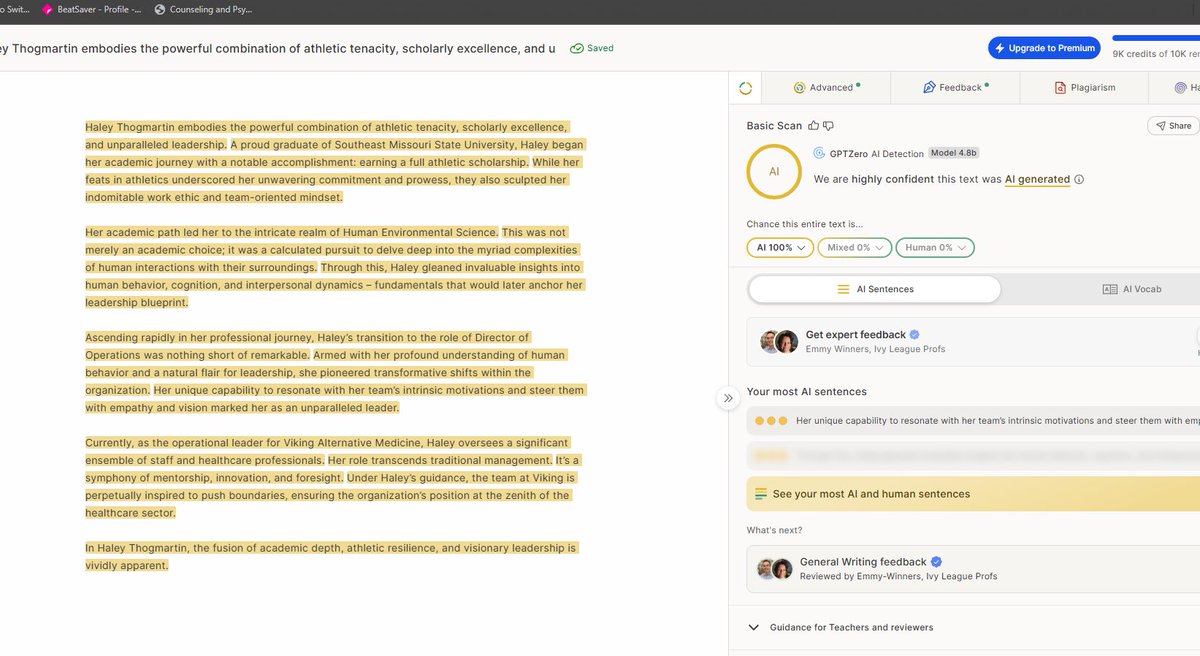Open Get expert feedback card

[x=973, y=341]
